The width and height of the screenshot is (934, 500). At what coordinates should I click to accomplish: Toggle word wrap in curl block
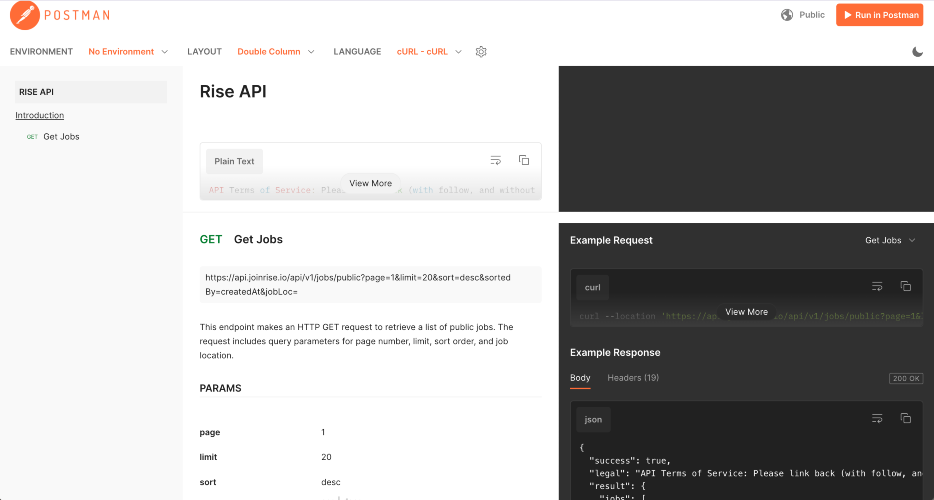coord(877,287)
